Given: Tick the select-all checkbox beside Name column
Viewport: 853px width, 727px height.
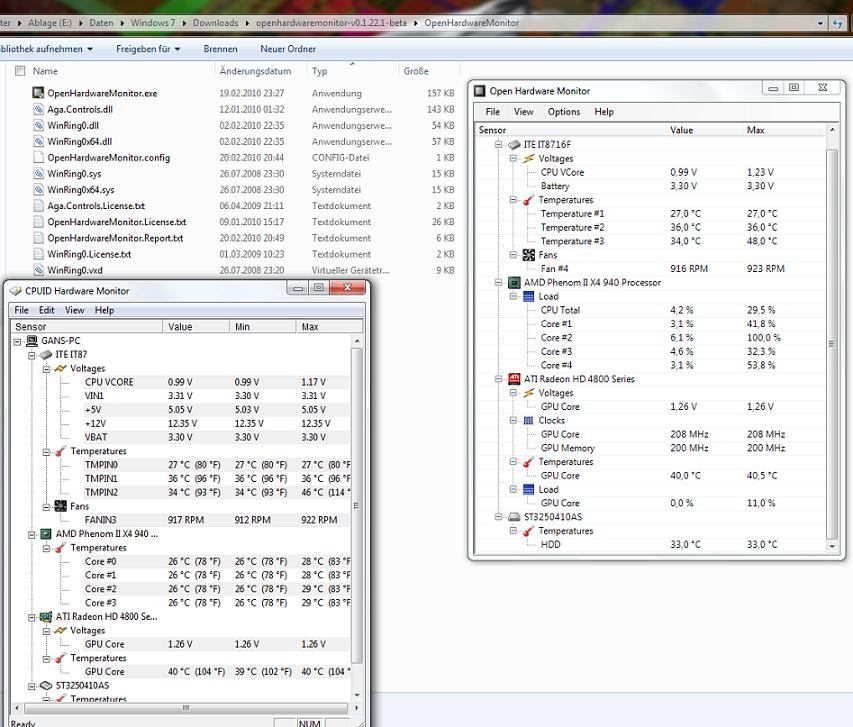Looking at the screenshot, I should (21, 71).
